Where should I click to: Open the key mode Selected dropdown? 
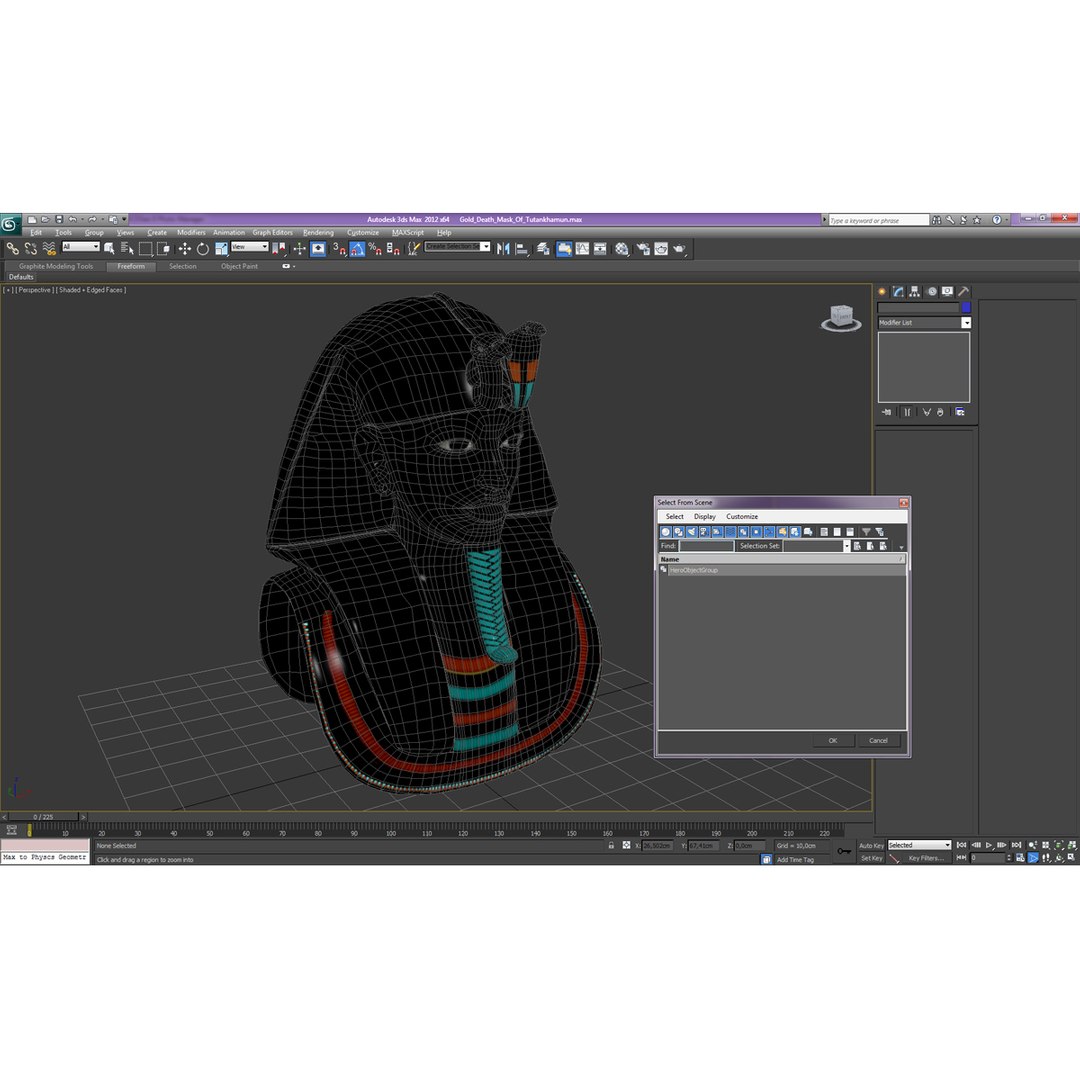tap(919, 844)
